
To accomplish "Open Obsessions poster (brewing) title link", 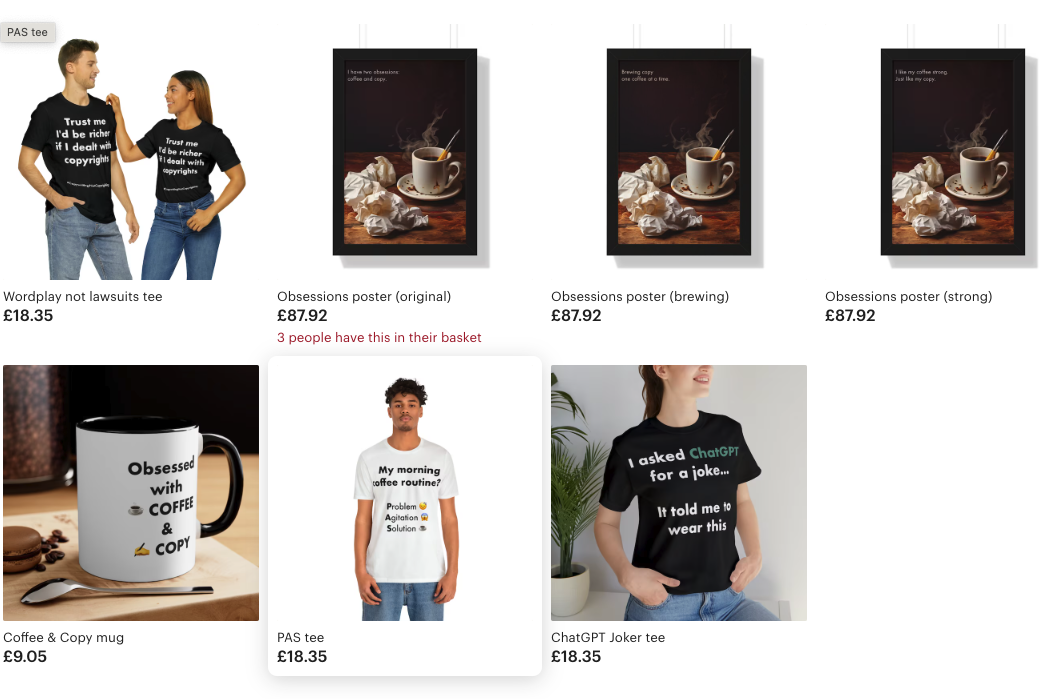I will pyautogui.click(x=640, y=297).
